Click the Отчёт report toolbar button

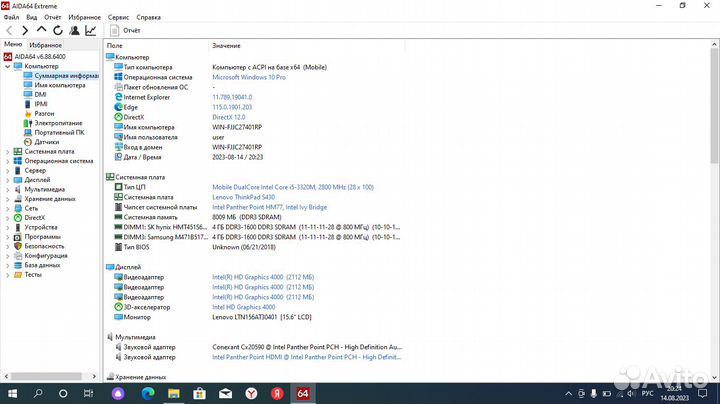(125, 31)
